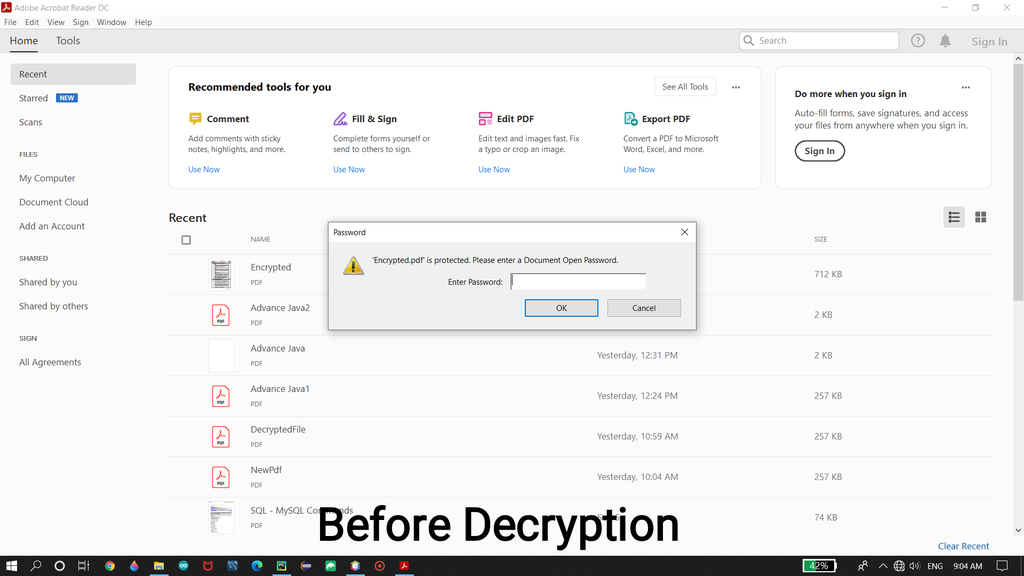
Task: Close the Password dialog with X
Action: [x=684, y=232]
